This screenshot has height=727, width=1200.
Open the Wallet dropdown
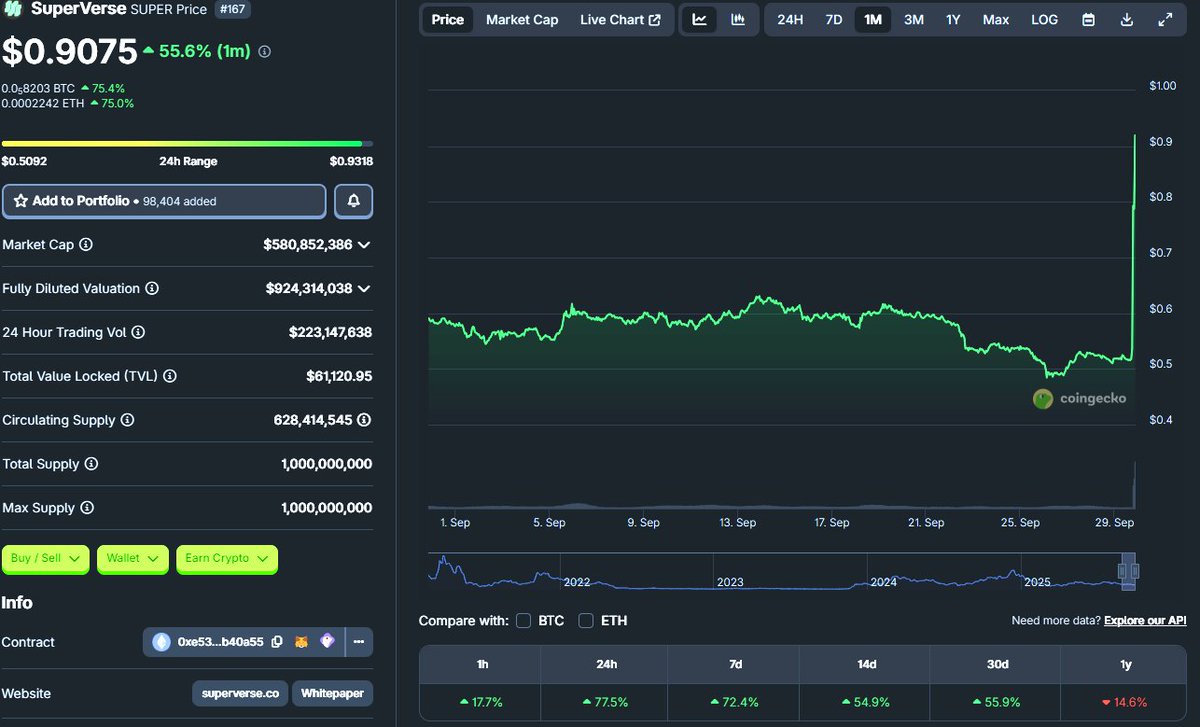pyautogui.click(x=132, y=559)
